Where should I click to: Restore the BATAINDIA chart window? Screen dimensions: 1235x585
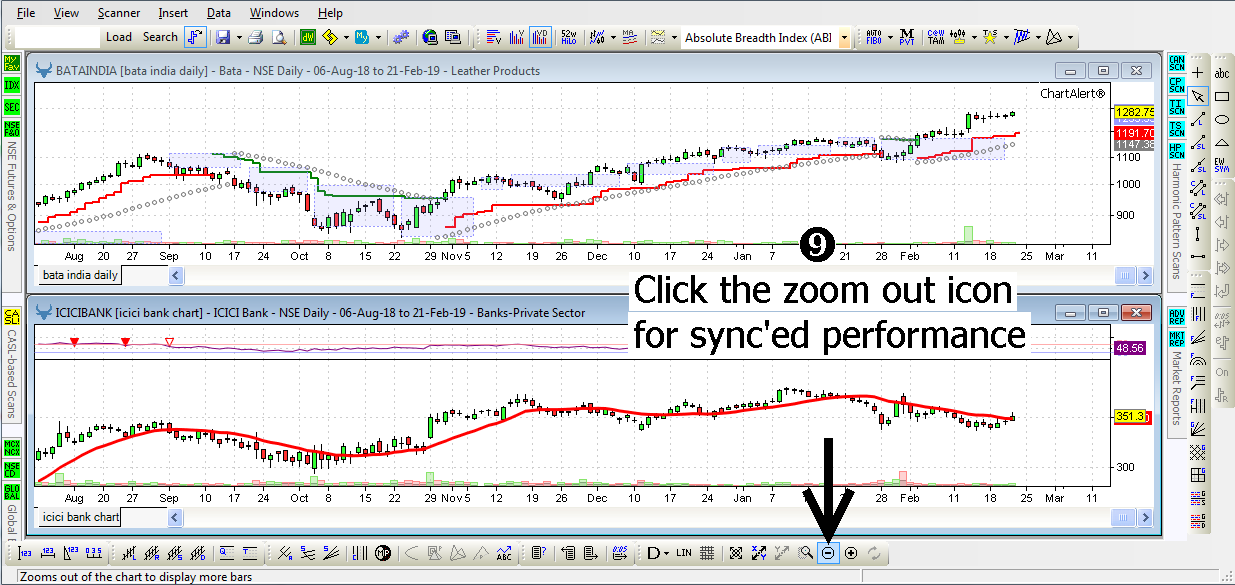pos(1102,71)
